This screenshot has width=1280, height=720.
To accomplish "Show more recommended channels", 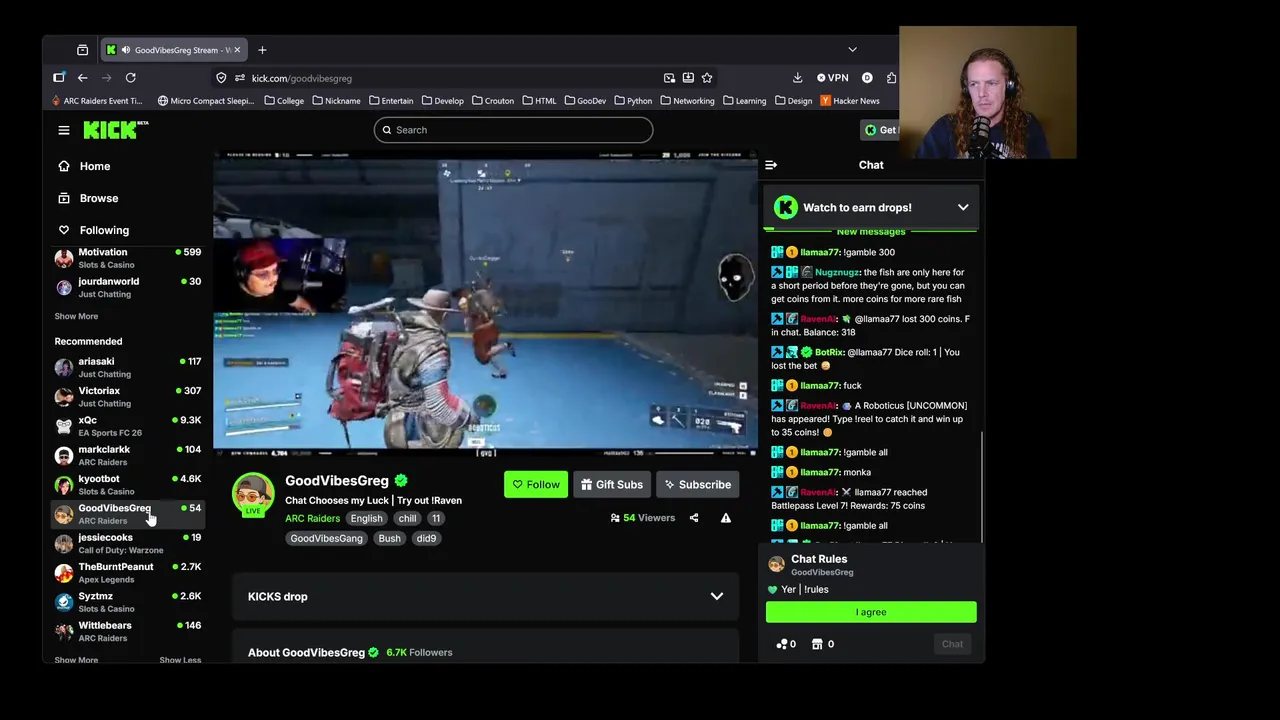I will 76,660.
